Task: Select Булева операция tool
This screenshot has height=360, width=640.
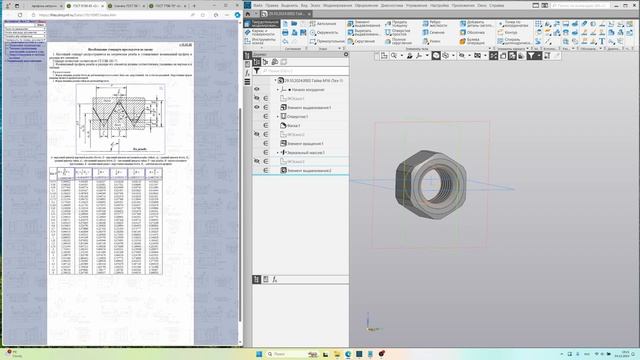Action: pos(472,41)
